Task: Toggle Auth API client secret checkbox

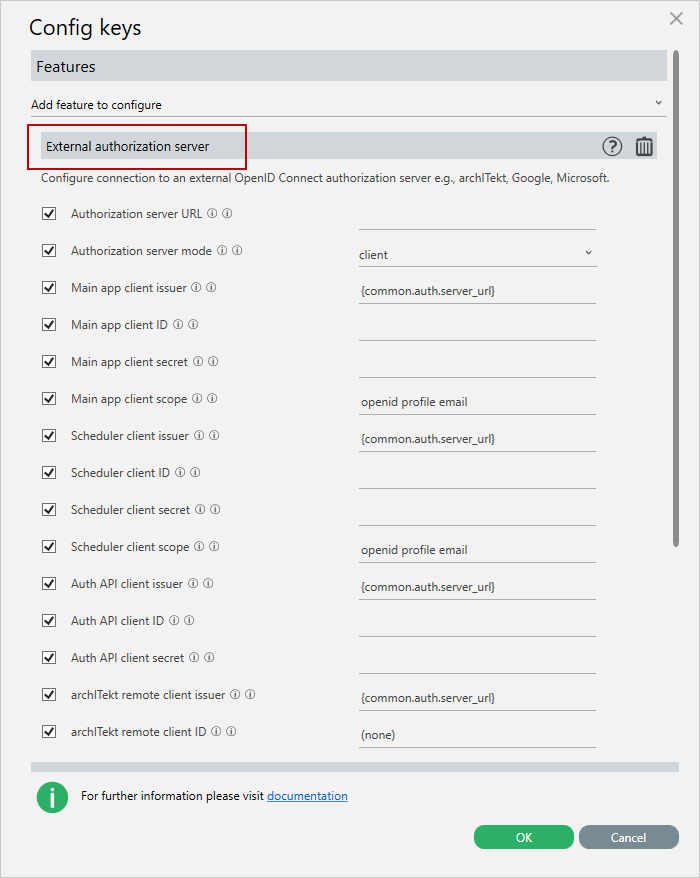Action: coord(49,657)
